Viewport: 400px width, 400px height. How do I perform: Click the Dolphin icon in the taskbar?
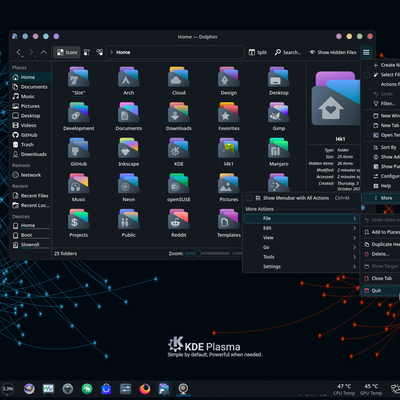(x=164, y=389)
